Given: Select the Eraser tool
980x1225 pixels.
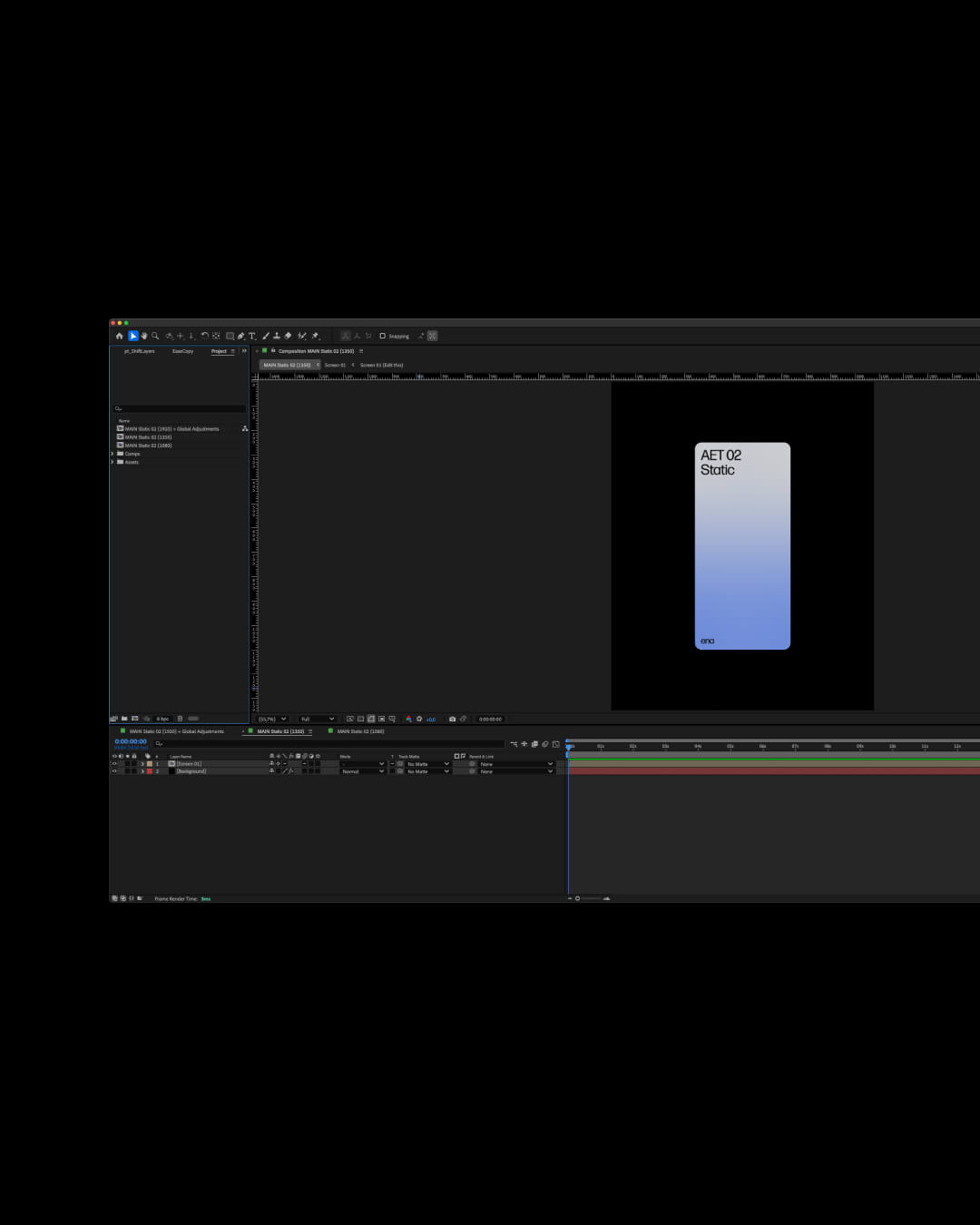Looking at the screenshot, I should click(x=288, y=336).
